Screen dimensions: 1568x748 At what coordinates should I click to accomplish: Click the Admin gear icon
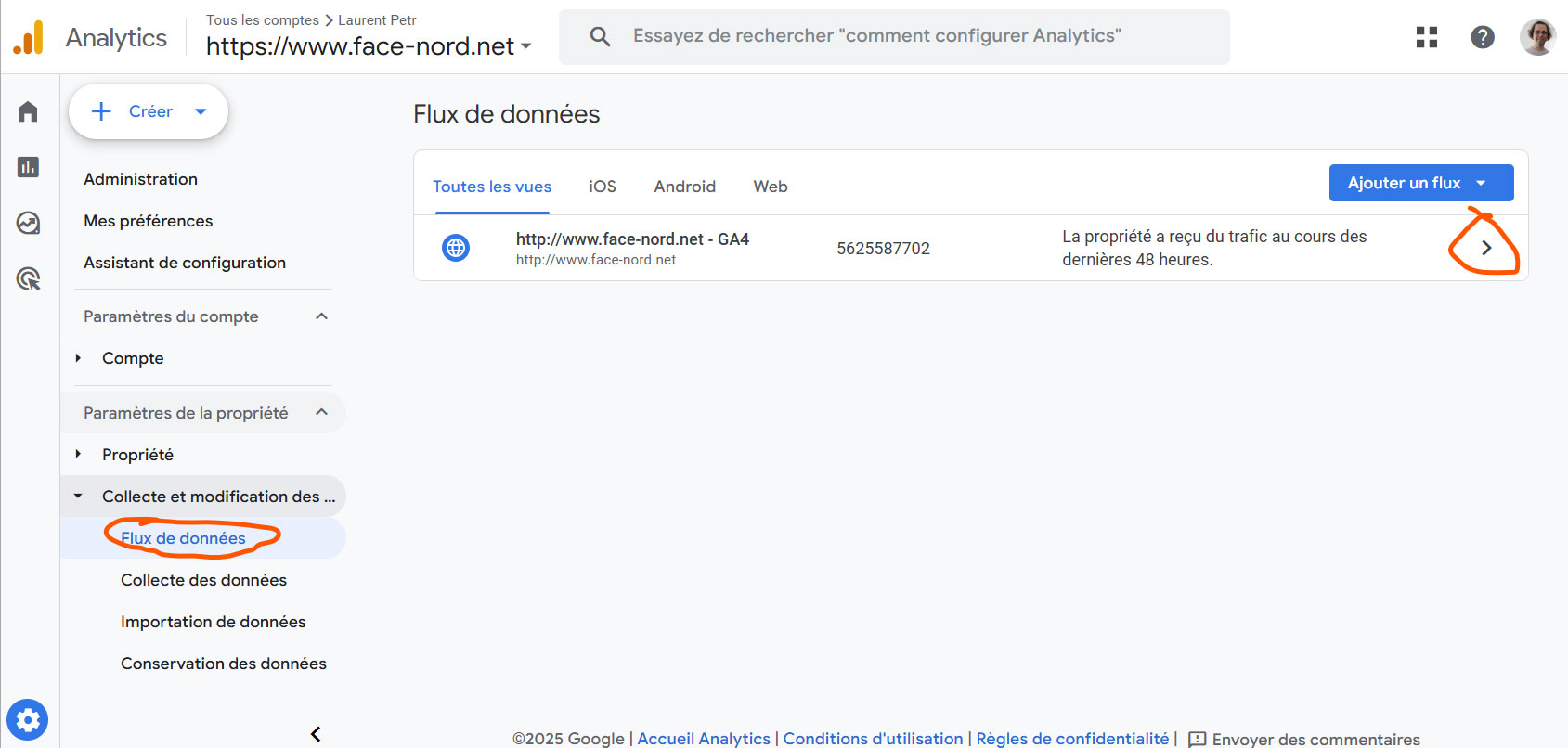pyautogui.click(x=28, y=720)
